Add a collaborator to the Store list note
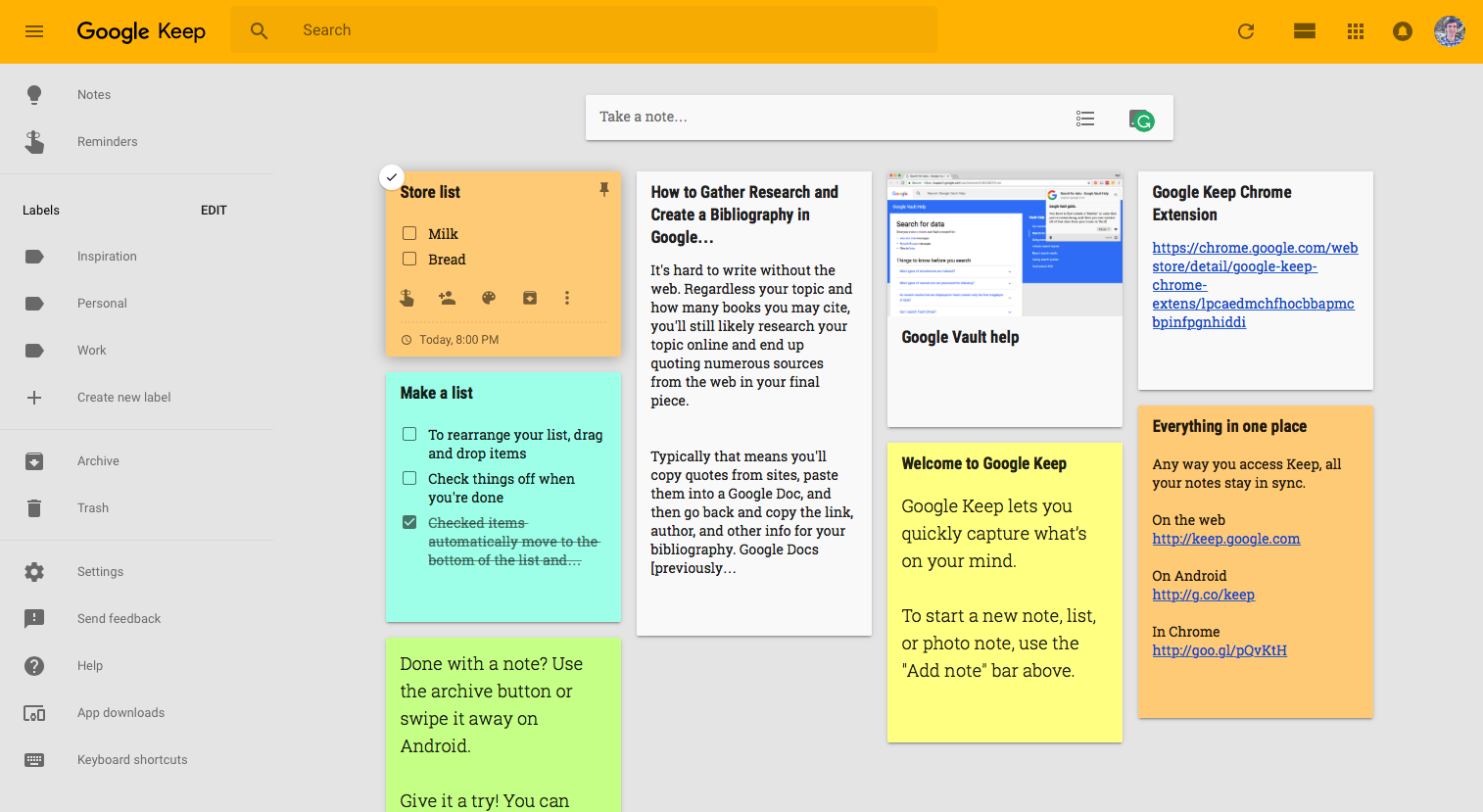The height and width of the screenshot is (812, 1483). pos(447,298)
